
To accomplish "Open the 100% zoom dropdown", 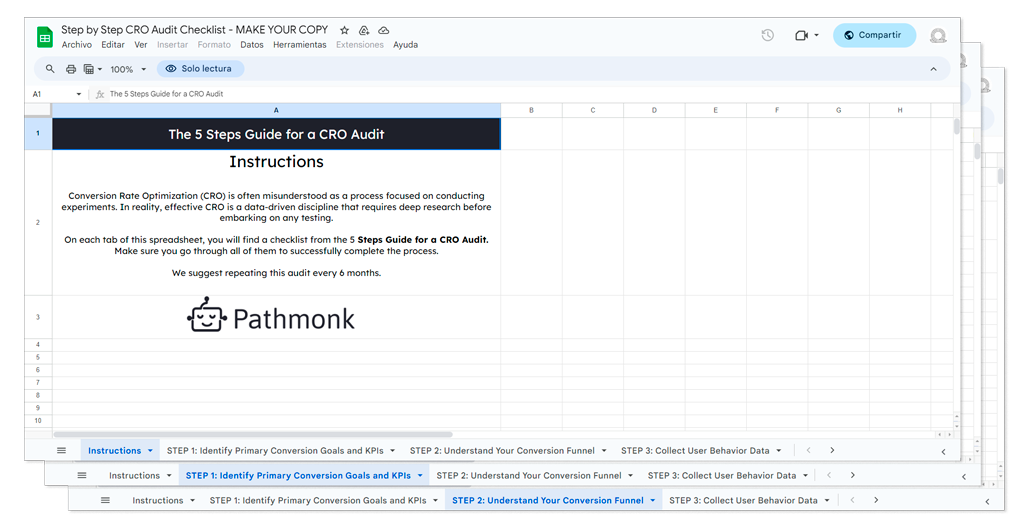I will coord(128,69).
